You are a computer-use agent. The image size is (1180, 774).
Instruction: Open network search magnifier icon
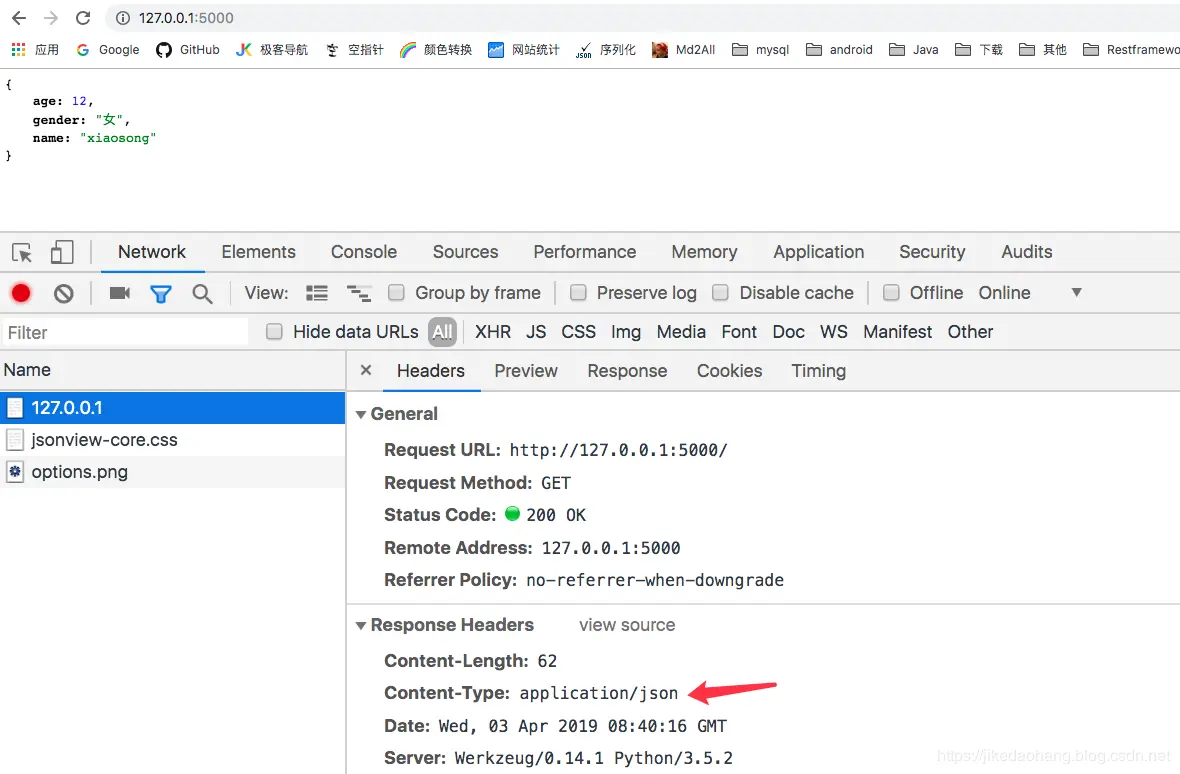[x=202, y=293]
